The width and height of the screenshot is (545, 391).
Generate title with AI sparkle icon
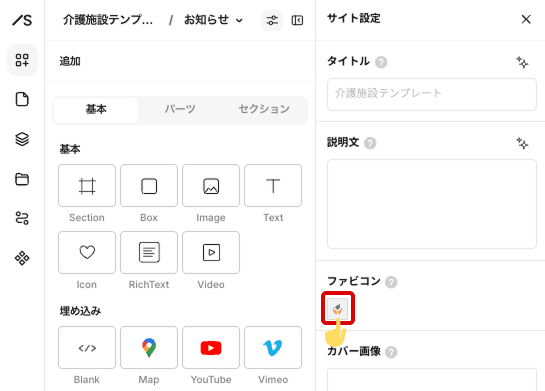522,62
